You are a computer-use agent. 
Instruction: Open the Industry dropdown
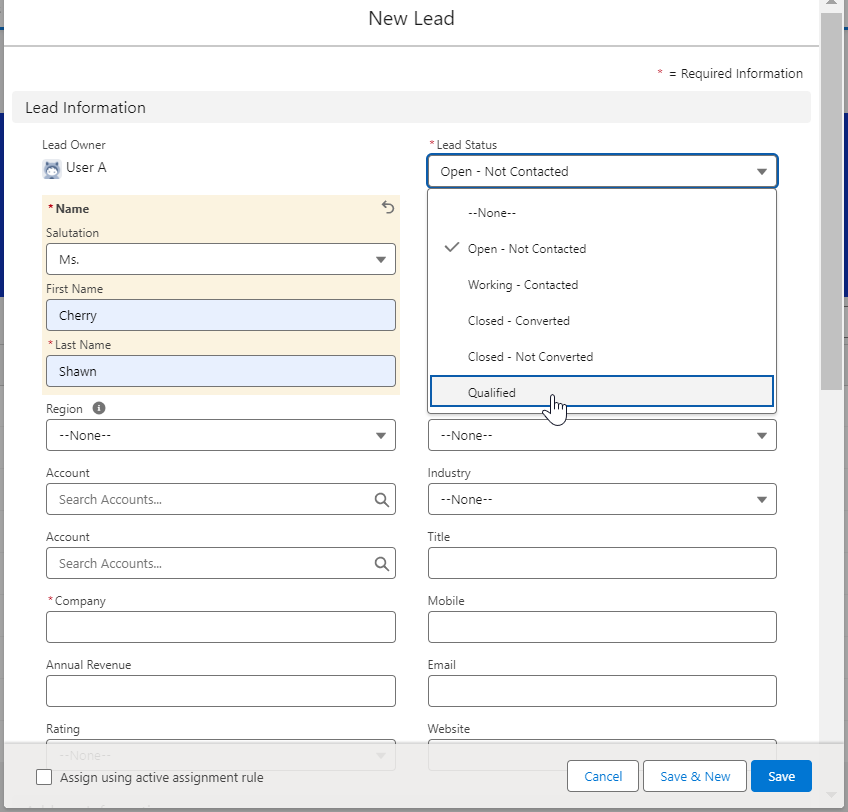click(x=602, y=500)
